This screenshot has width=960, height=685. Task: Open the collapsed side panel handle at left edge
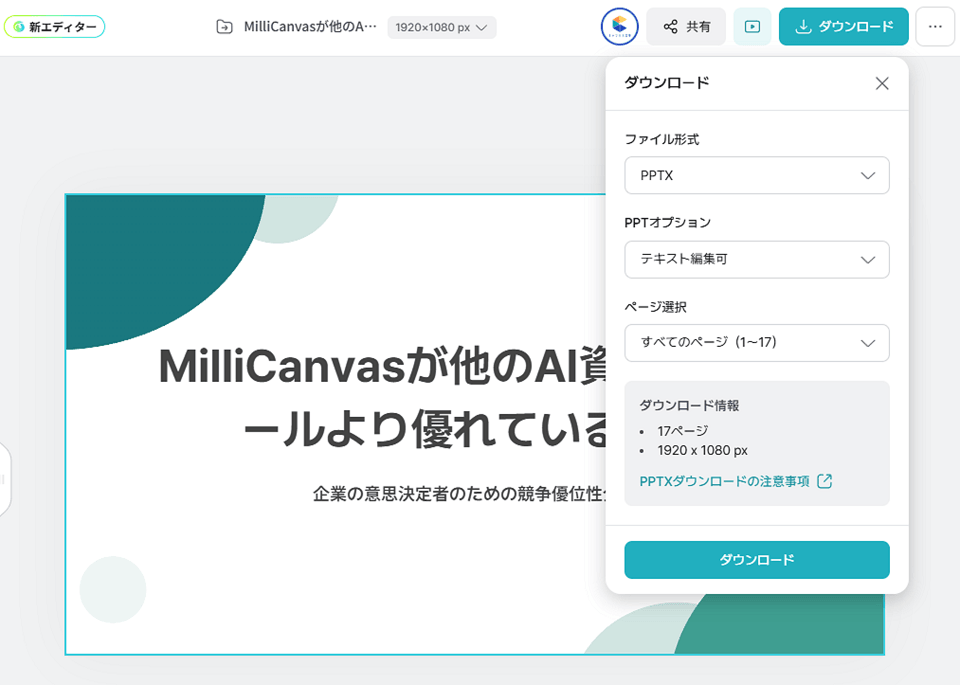pyautogui.click(x=4, y=479)
